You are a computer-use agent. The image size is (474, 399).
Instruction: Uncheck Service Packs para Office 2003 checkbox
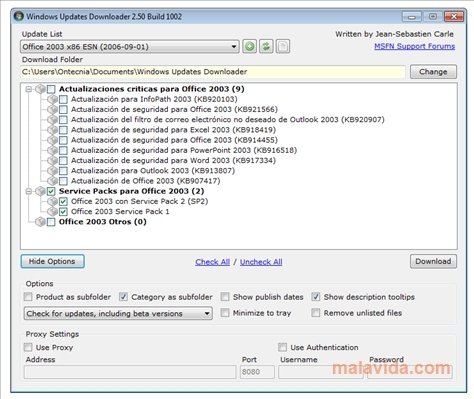pyautogui.click(x=51, y=191)
